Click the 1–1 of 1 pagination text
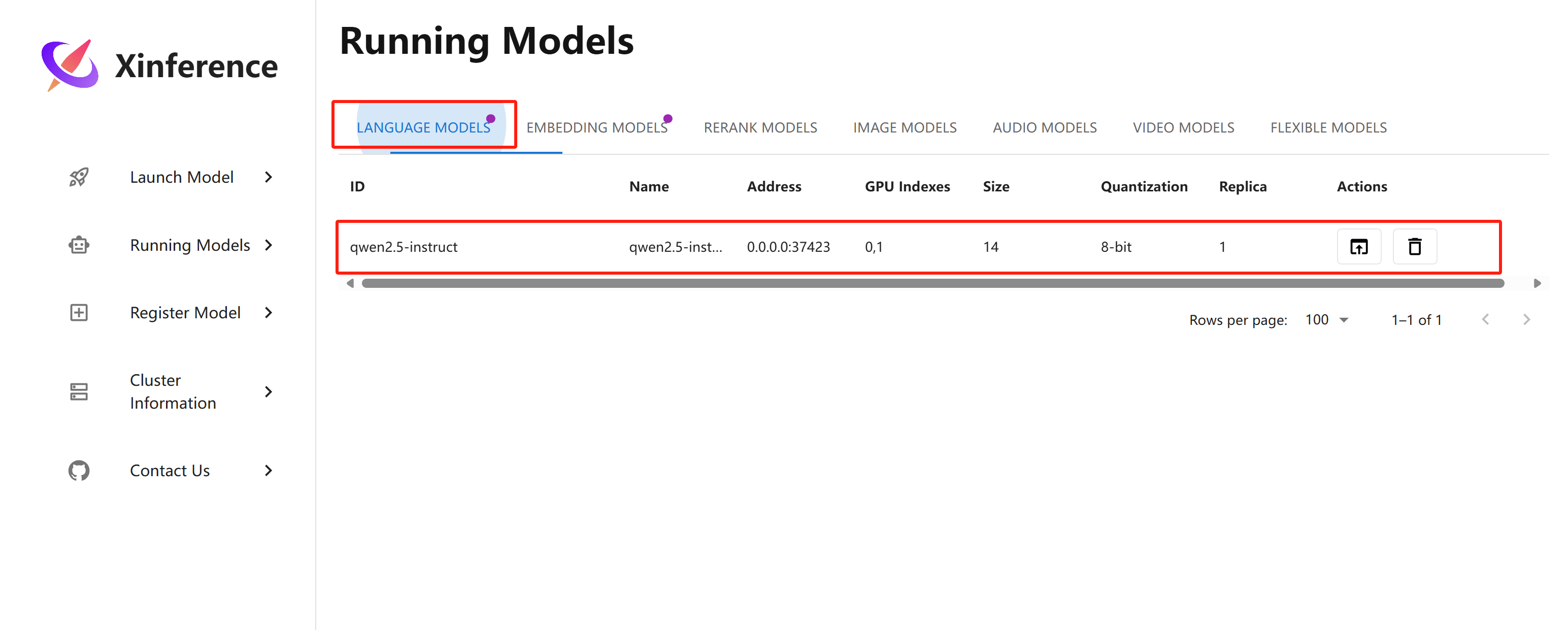1568x630 pixels. [1416, 319]
